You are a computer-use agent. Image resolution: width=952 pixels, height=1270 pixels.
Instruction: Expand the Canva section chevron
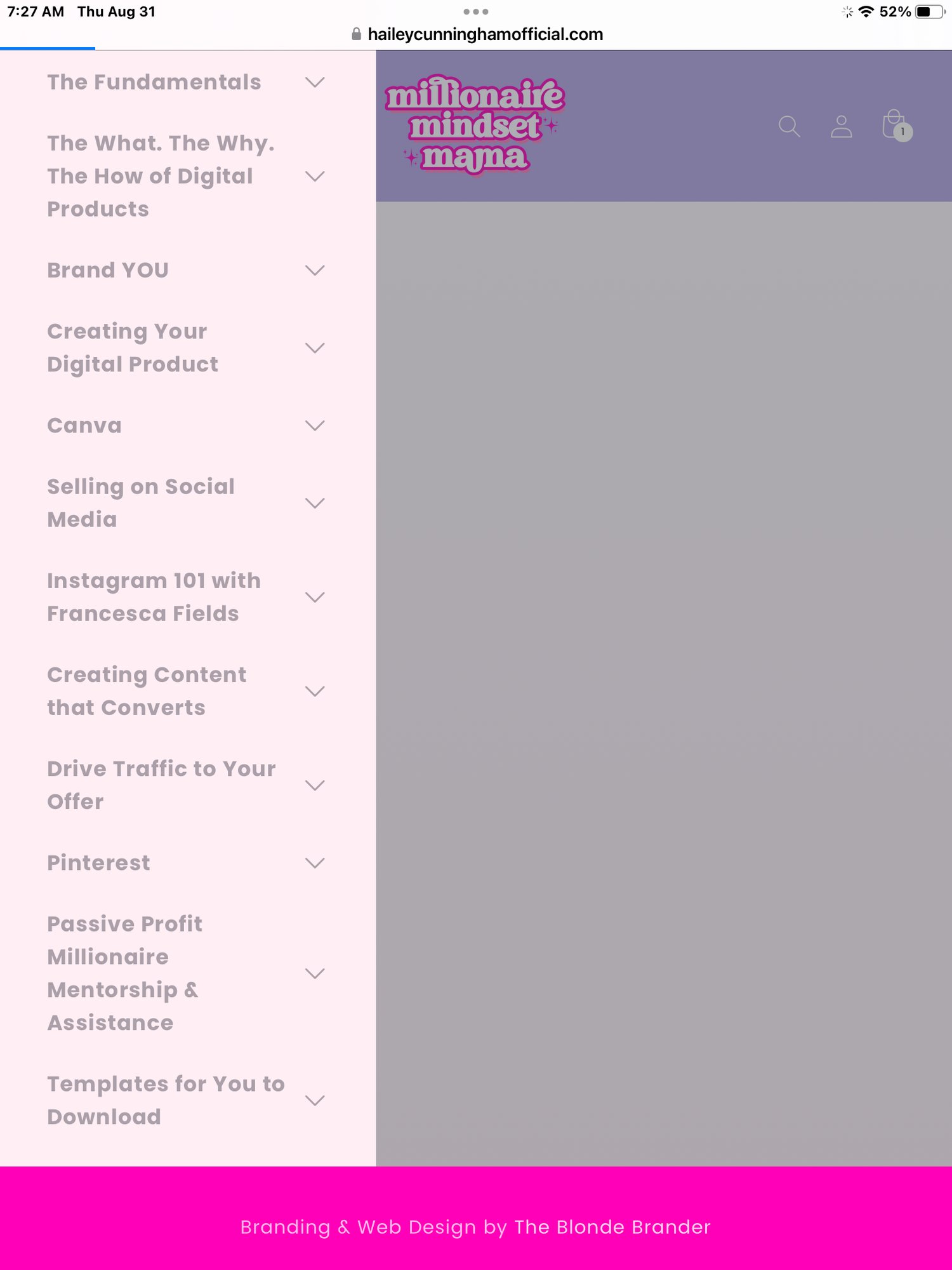(x=315, y=425)
